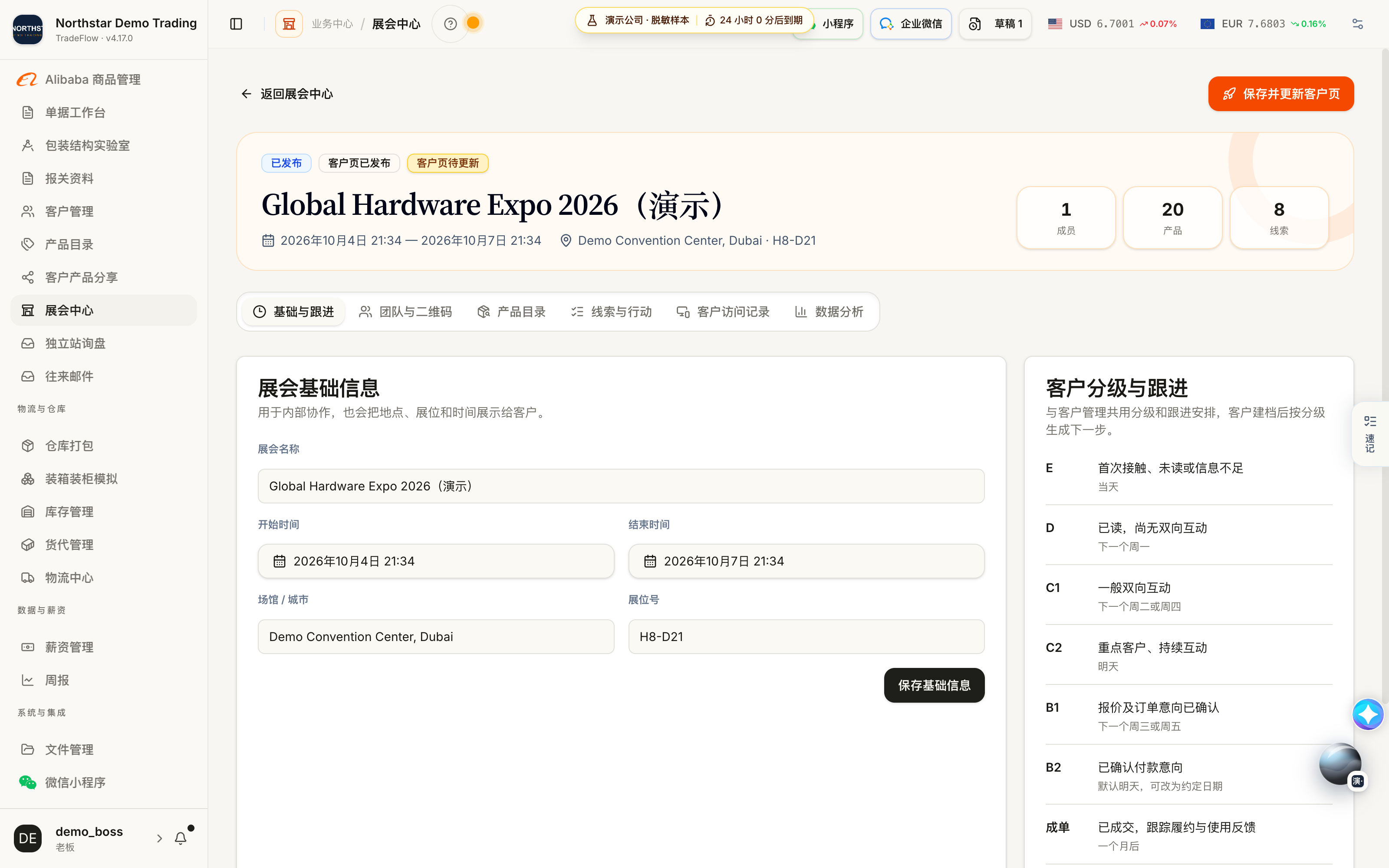Open 装箱装柜模拟 sidebar item
This screenshot has height=868, width=1389.
click(x=104, y=479)
